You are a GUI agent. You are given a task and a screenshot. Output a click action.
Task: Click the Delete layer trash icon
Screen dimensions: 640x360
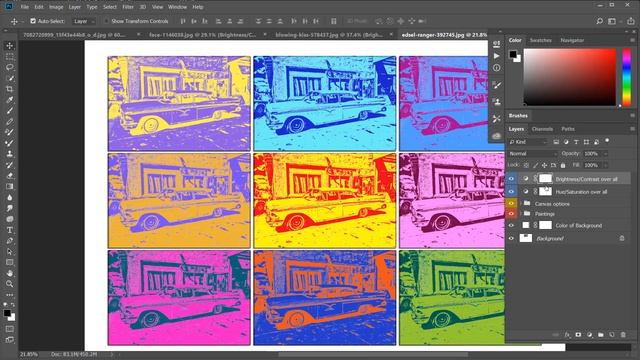(x=623, y=335)
